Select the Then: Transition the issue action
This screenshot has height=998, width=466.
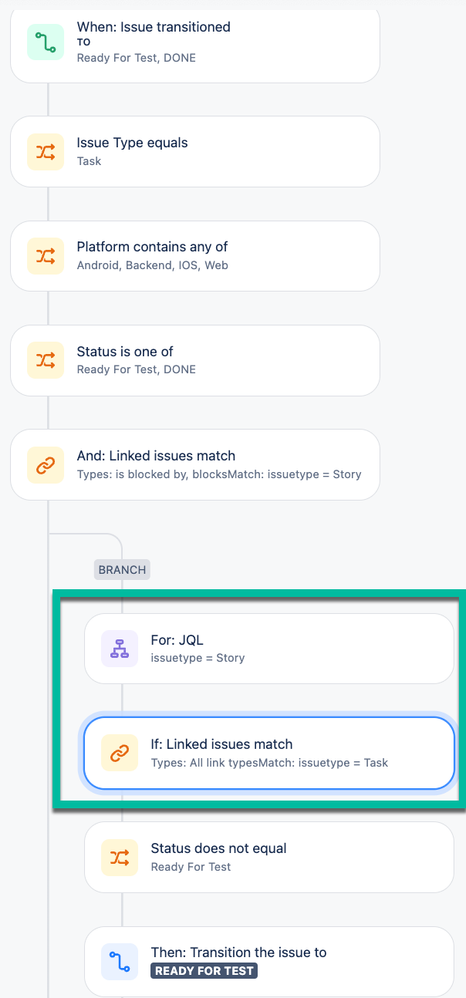[x=269, y=962]
